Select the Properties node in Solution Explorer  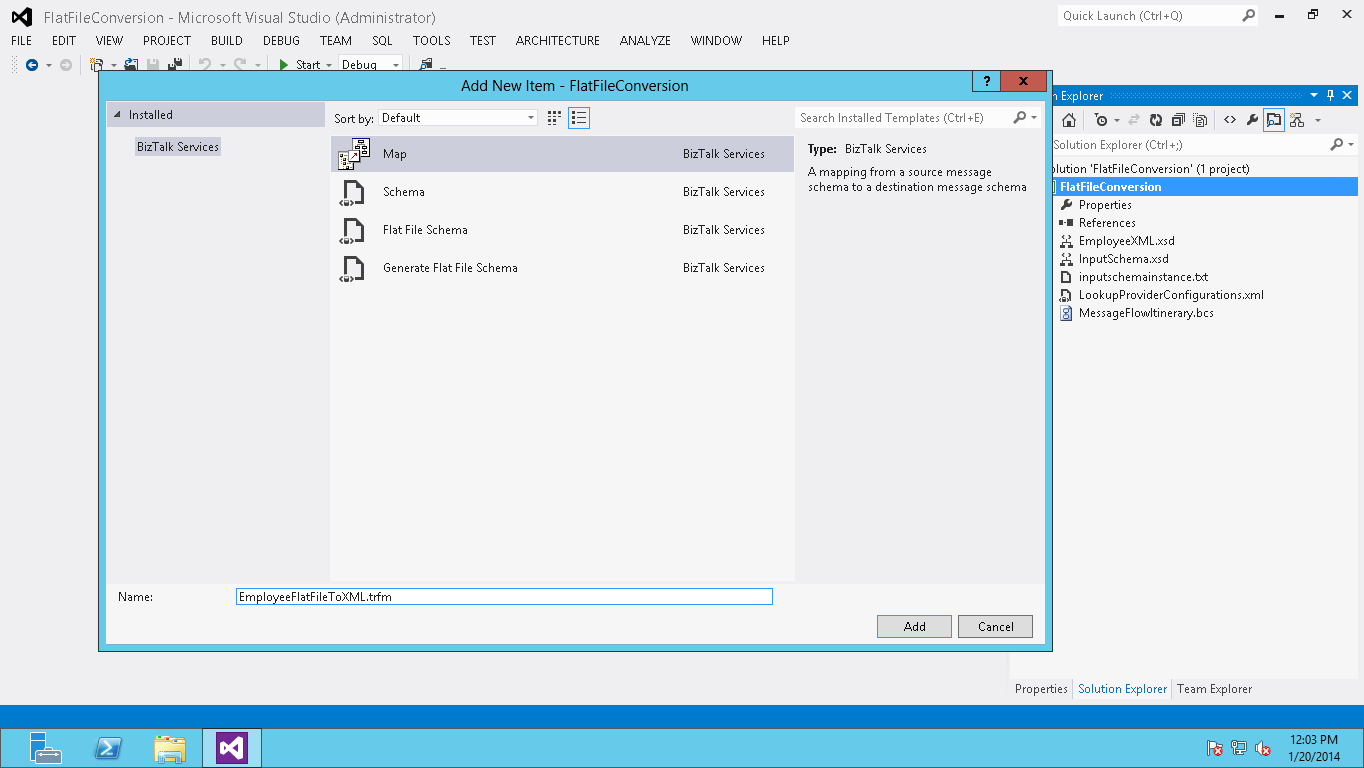click(x=1105, y=205)
